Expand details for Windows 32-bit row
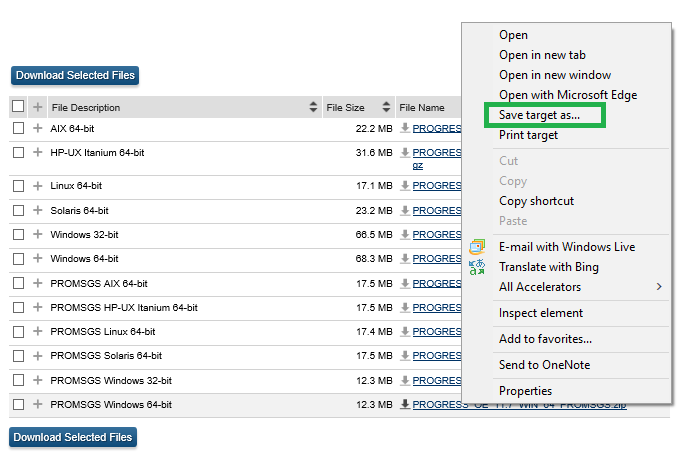Image resolution: width=687 pixels, height=455 pixels. [x=38, y=234]
